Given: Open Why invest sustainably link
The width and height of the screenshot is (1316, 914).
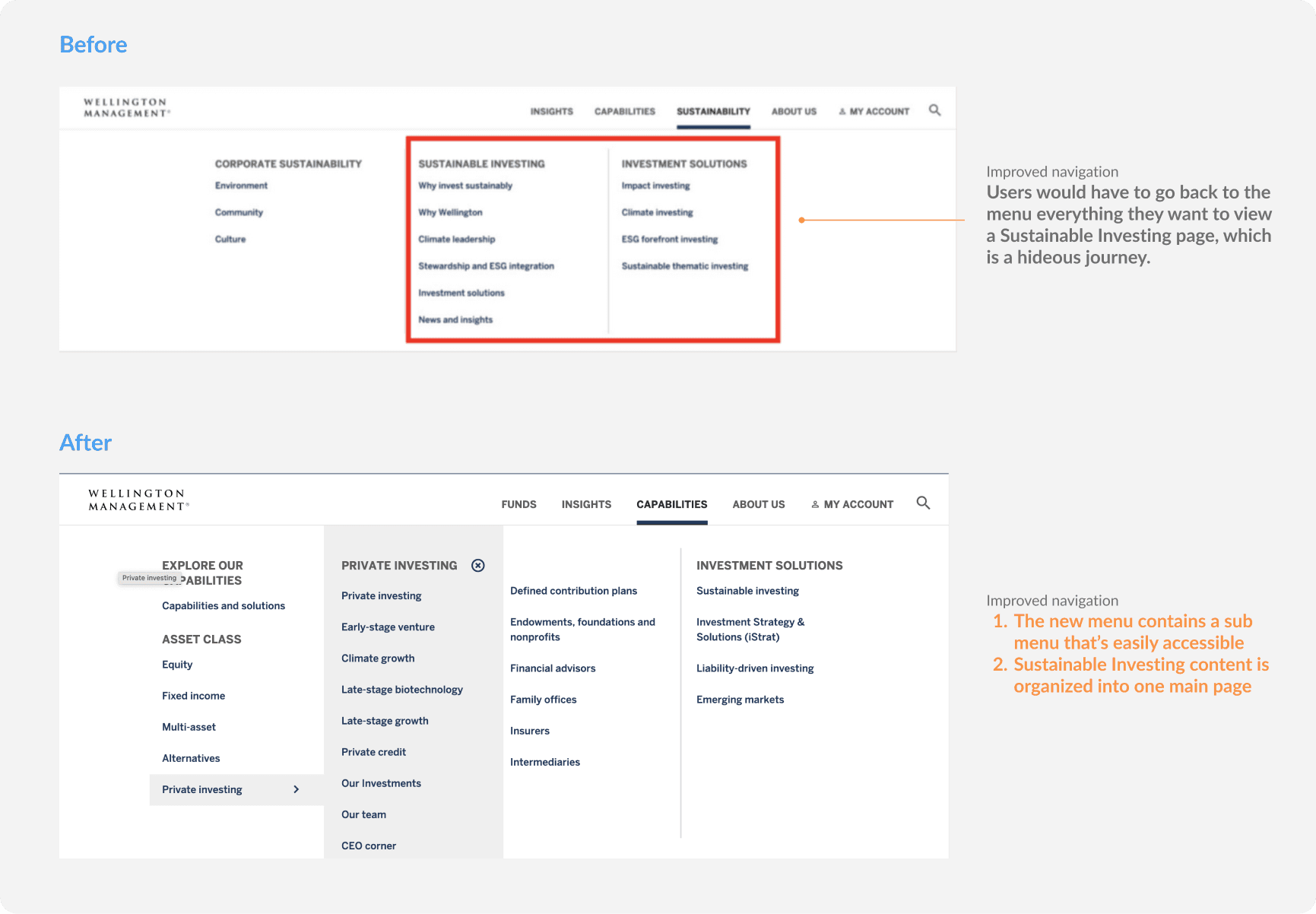Looking at the screenshot, I should 465,186.
